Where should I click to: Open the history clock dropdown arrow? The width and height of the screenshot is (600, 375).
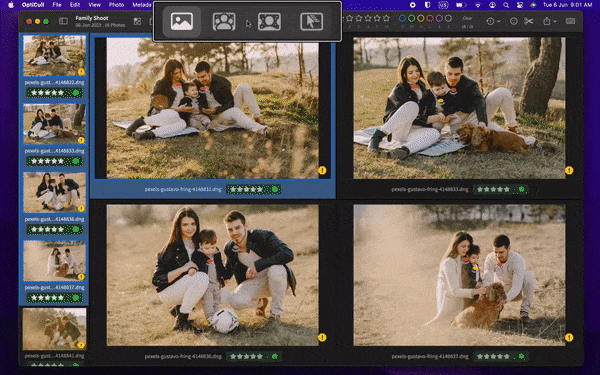499,22
